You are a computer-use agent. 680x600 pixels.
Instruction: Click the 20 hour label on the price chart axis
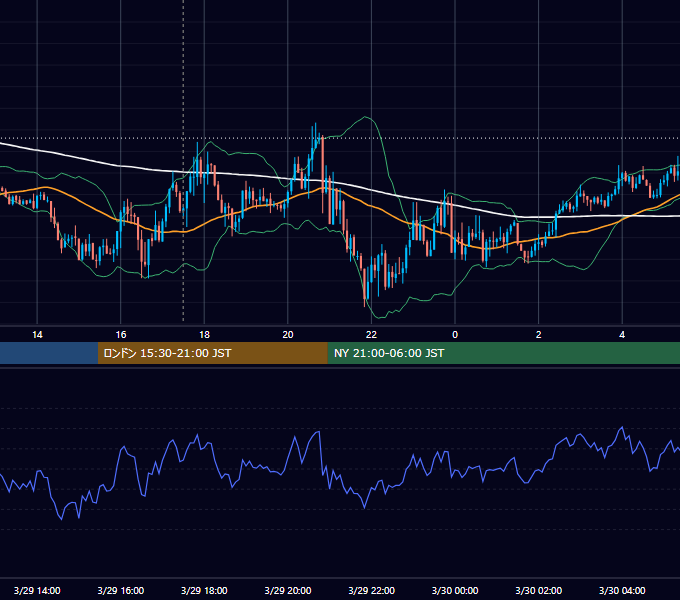(288, 335)
